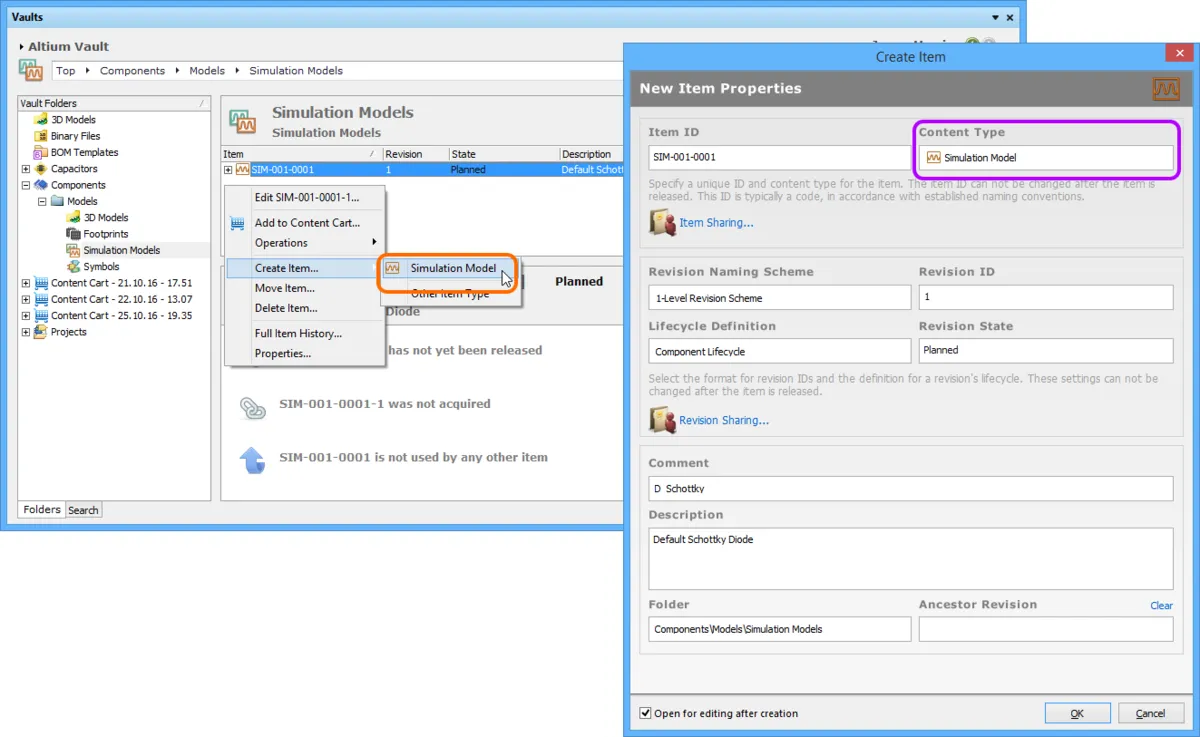Click 'Components' in the breadcrumb path
The height and width of the screenshot is (737, 1200).
[132, 71]
